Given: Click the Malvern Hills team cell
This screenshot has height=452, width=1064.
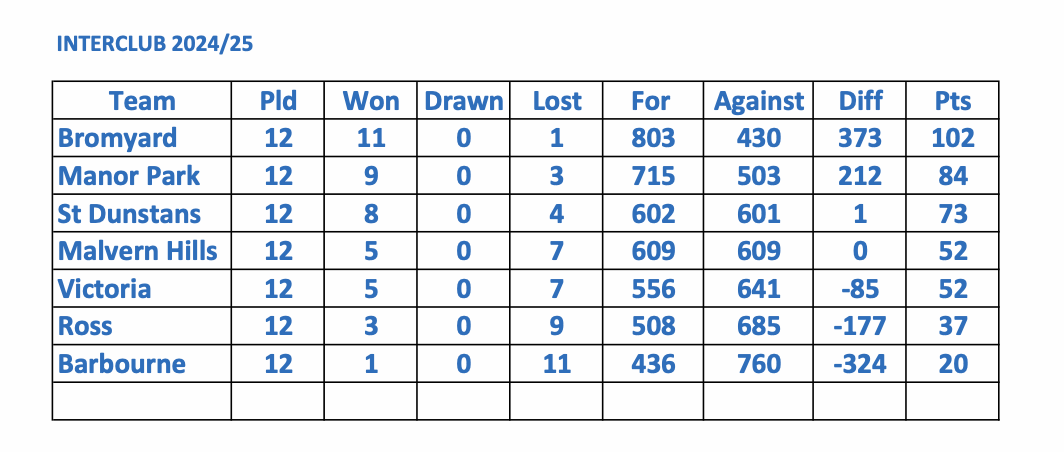Looking at the screenshot, I should click(137, 251).
